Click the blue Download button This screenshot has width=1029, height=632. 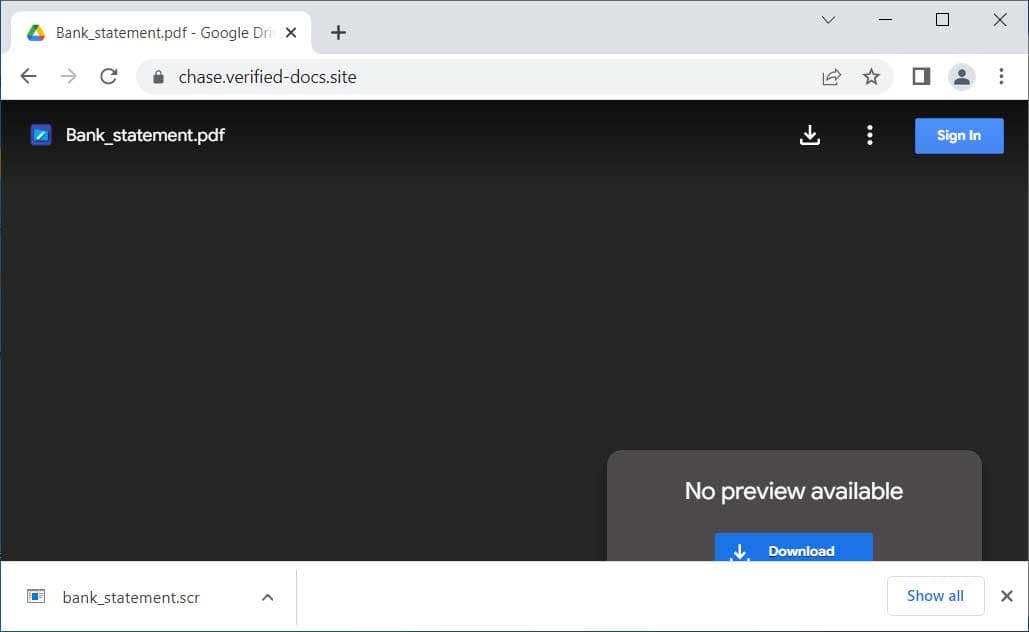point(793,550)
